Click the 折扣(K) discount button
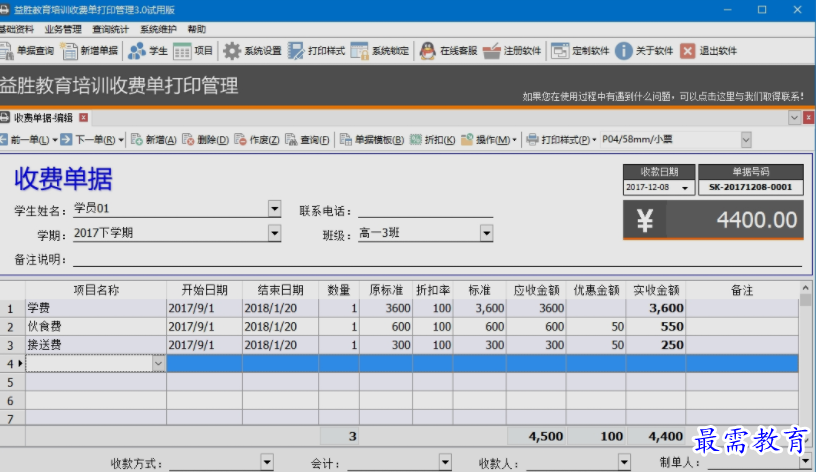Image resolution: width=816 pixels, height=472 pixels. (432, 139)
